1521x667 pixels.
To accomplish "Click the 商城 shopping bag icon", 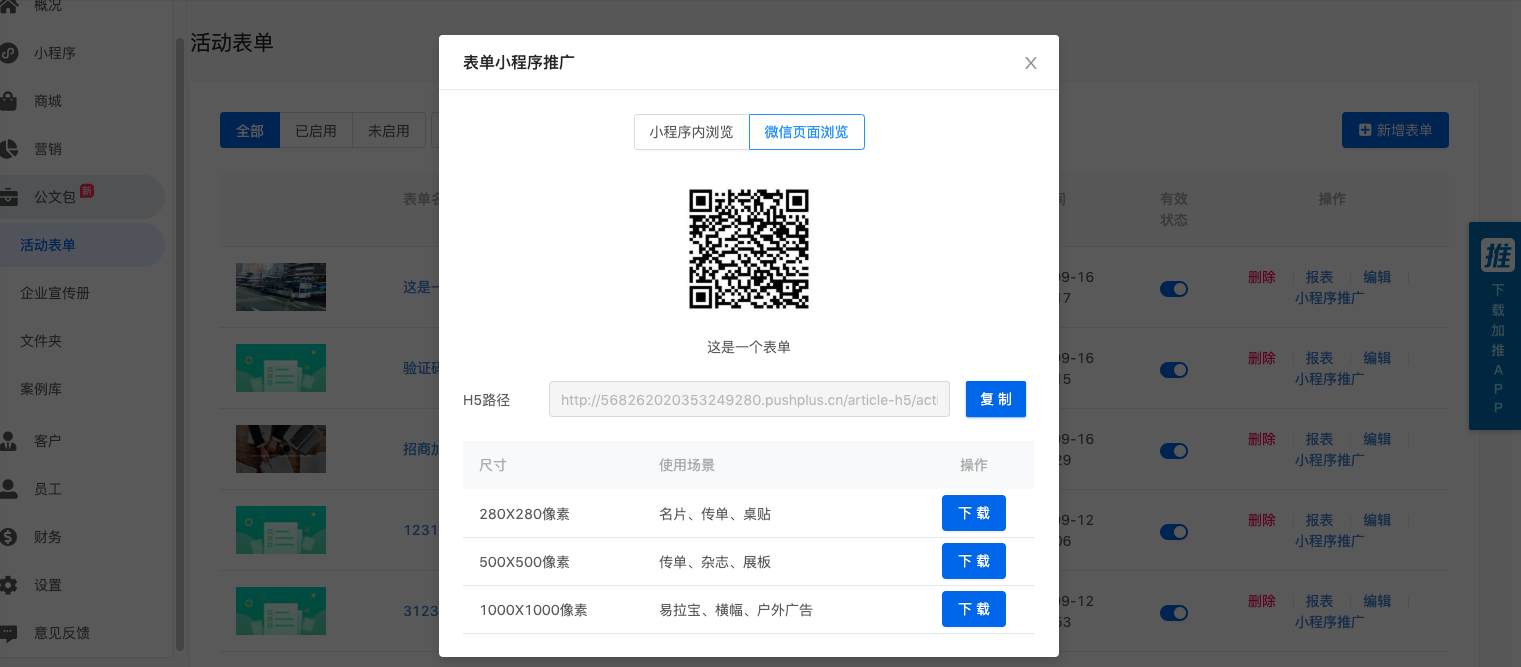I will [8, 101].
